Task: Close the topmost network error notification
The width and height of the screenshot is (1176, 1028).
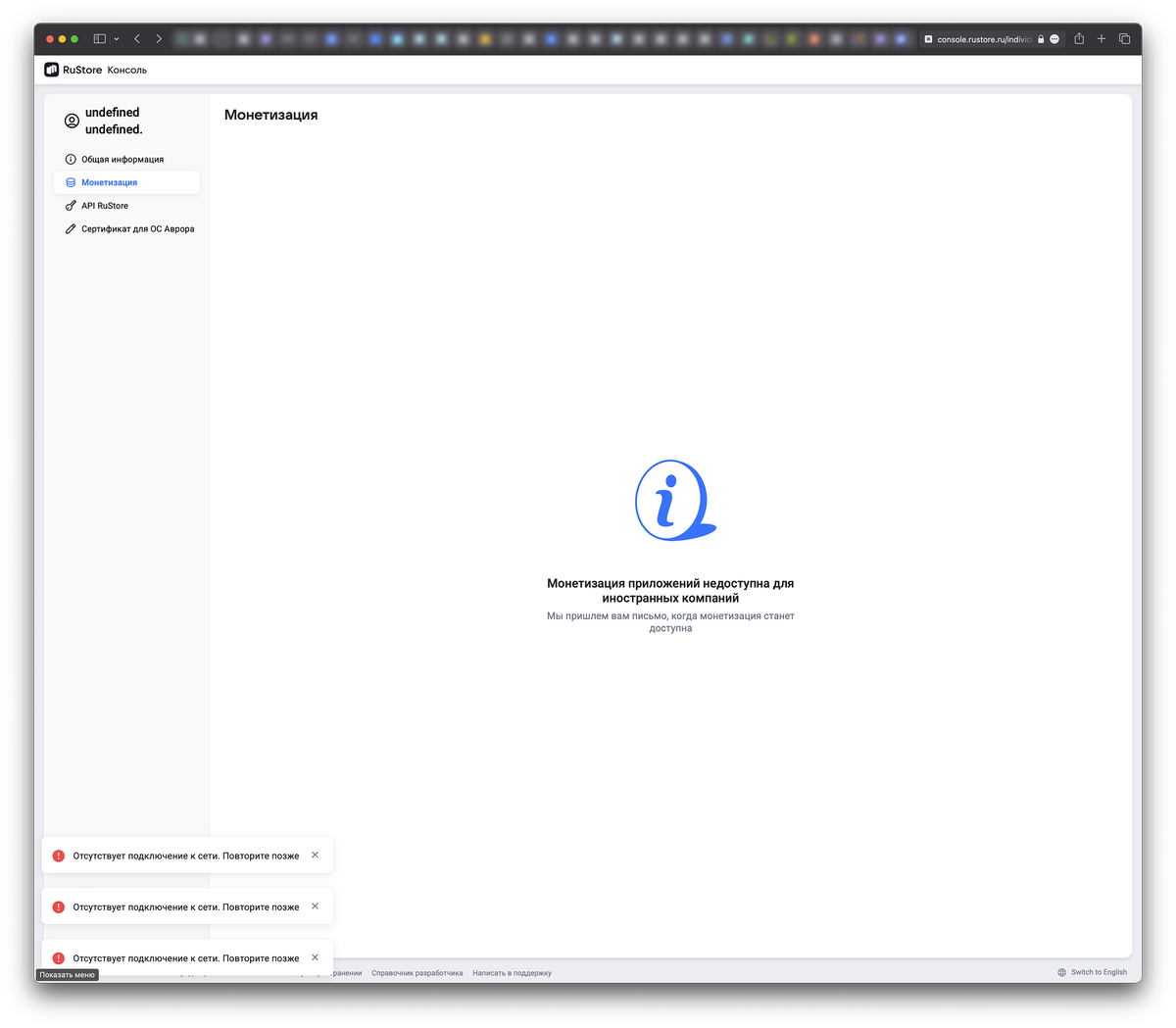Action: [x=315, y=855]
